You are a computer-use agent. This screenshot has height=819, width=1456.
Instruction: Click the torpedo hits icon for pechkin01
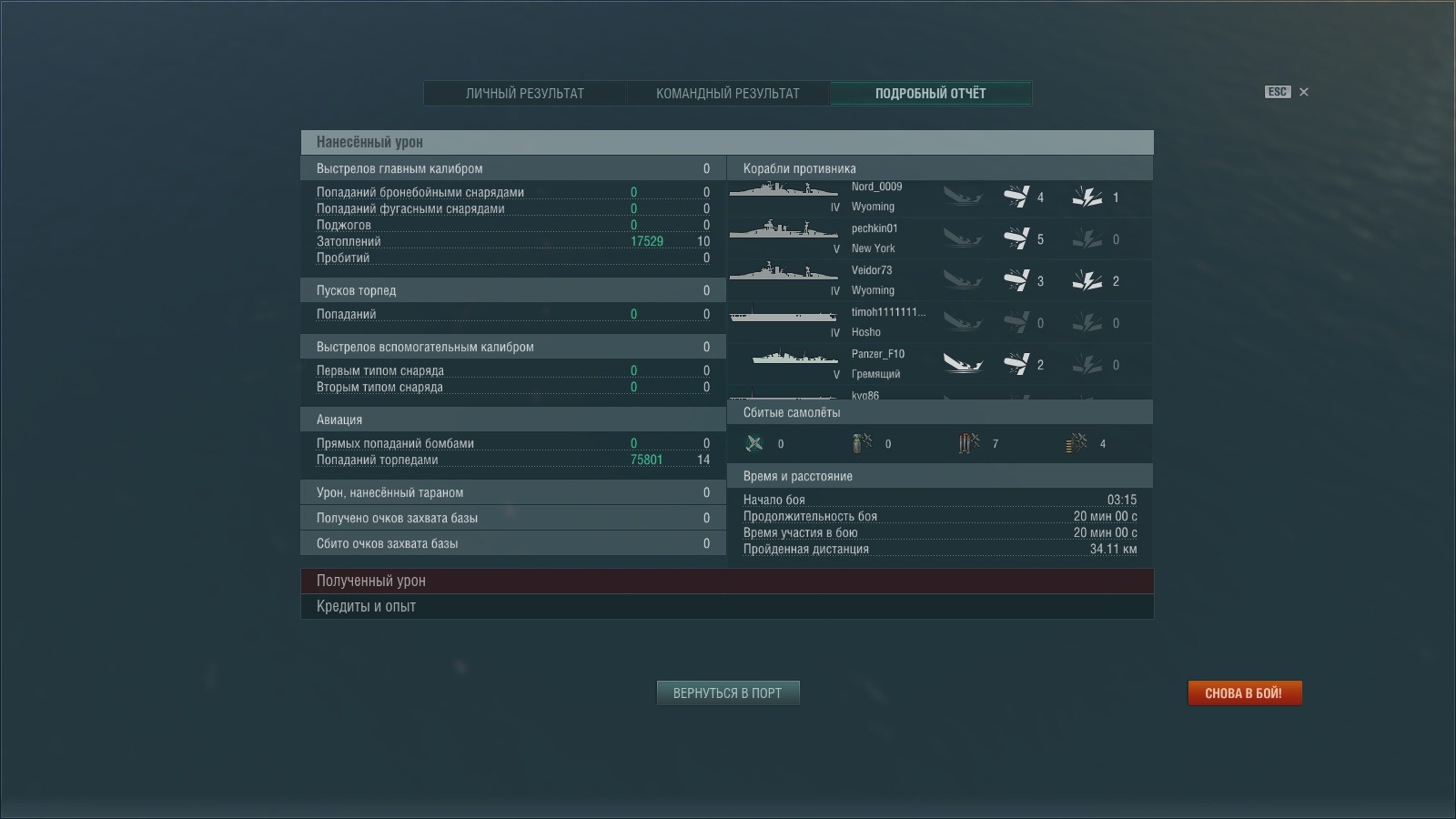pyautogui.click(x=1016, y=238)
